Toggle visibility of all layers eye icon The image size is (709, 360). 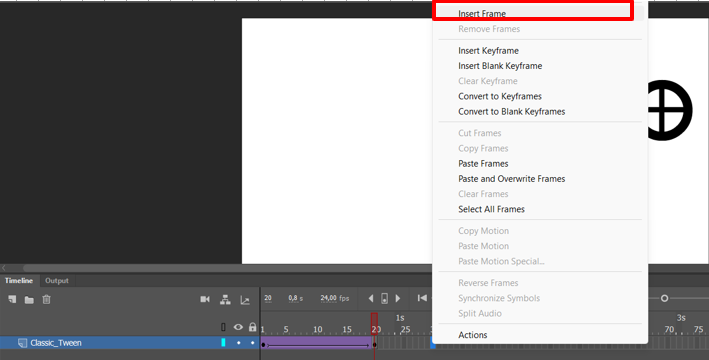pos(238,327)
